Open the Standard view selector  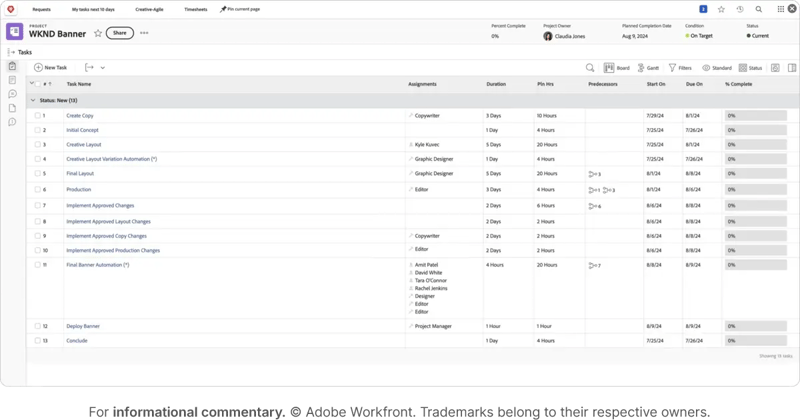tap(717, 68)
